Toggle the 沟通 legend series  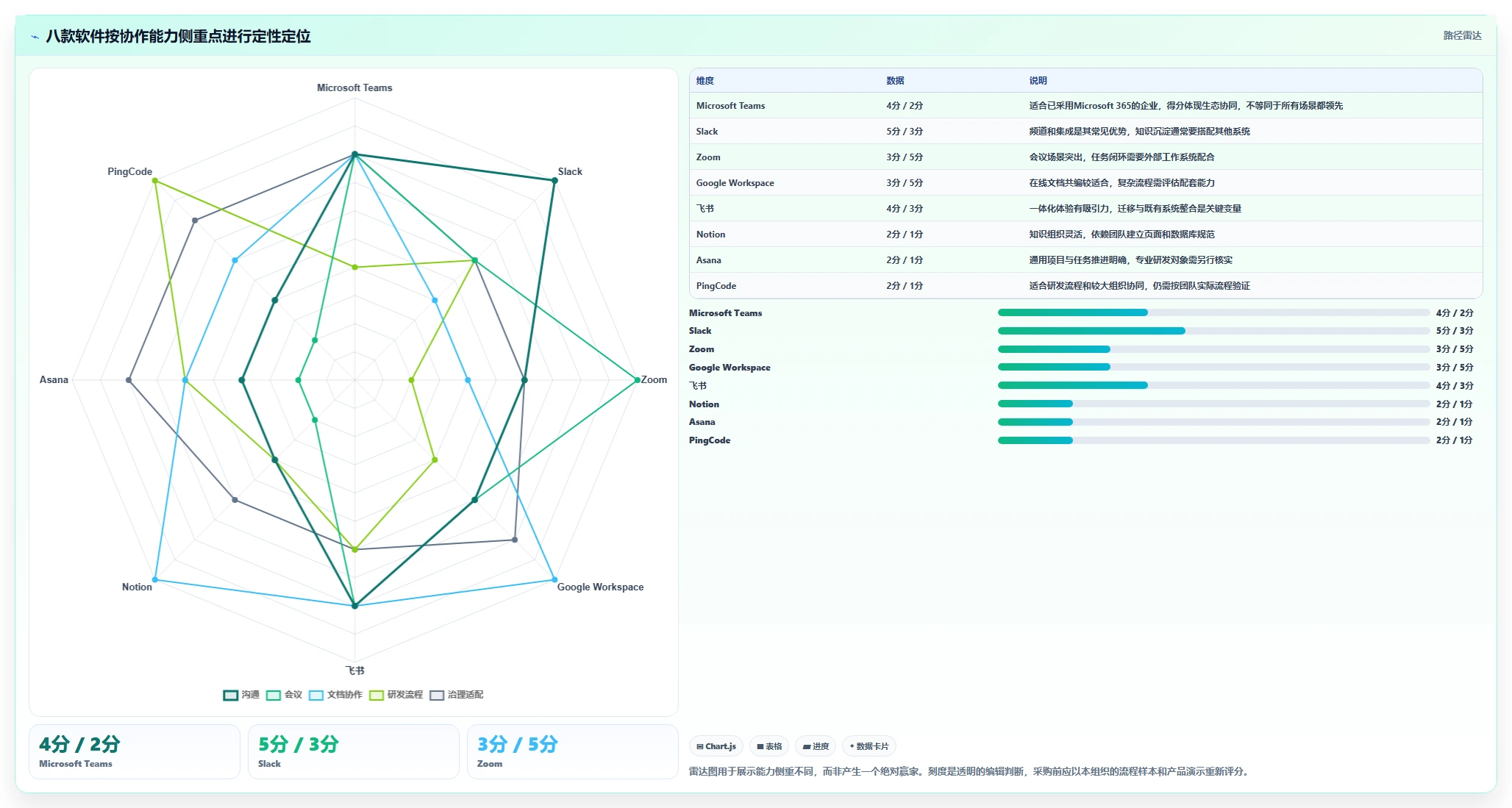coord(241,695)
